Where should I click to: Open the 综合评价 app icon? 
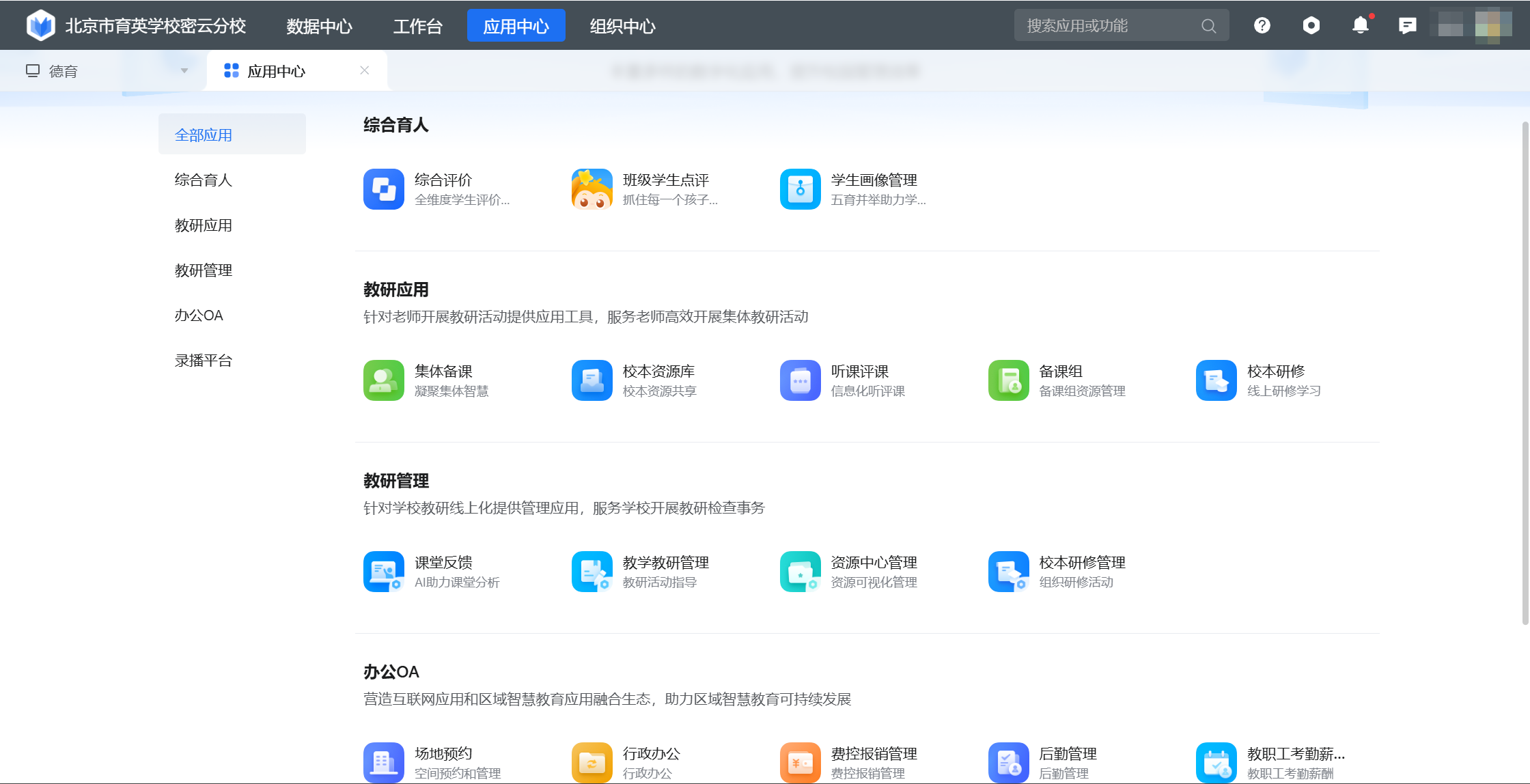click(x=384, y=189)
